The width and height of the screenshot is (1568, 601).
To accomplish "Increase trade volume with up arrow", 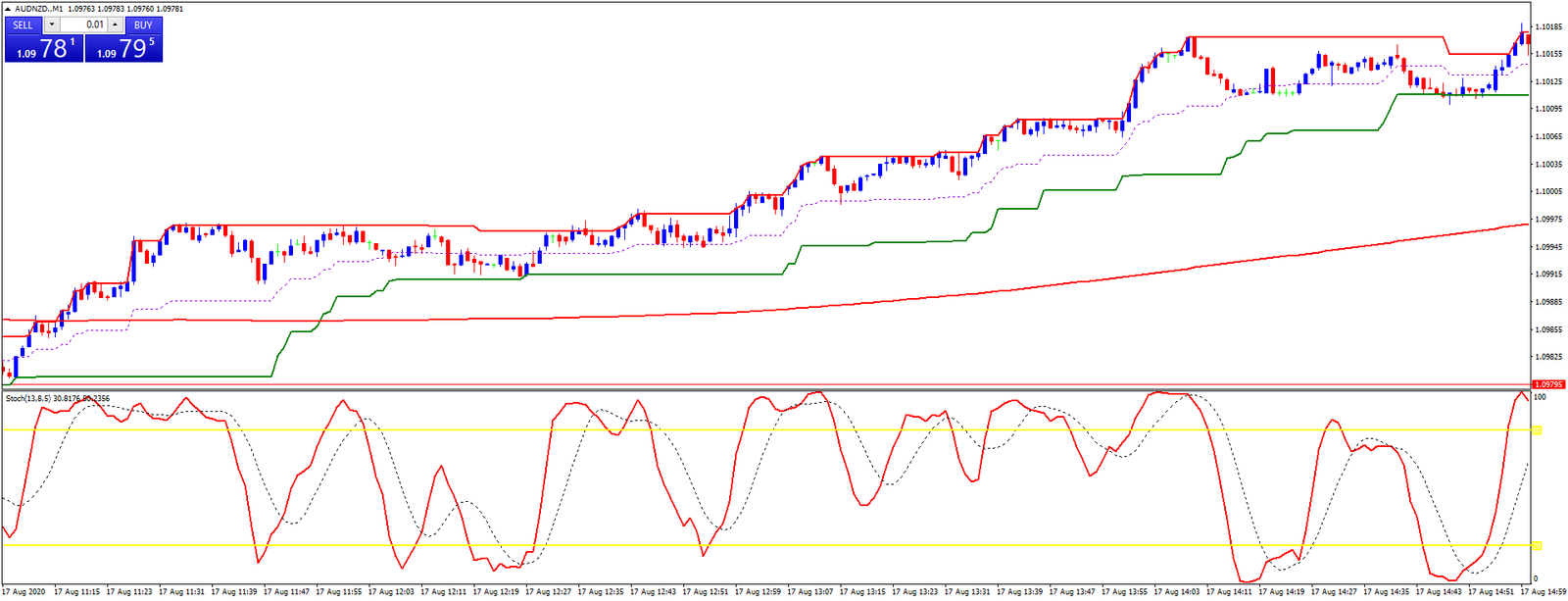I will click(116, 25).
